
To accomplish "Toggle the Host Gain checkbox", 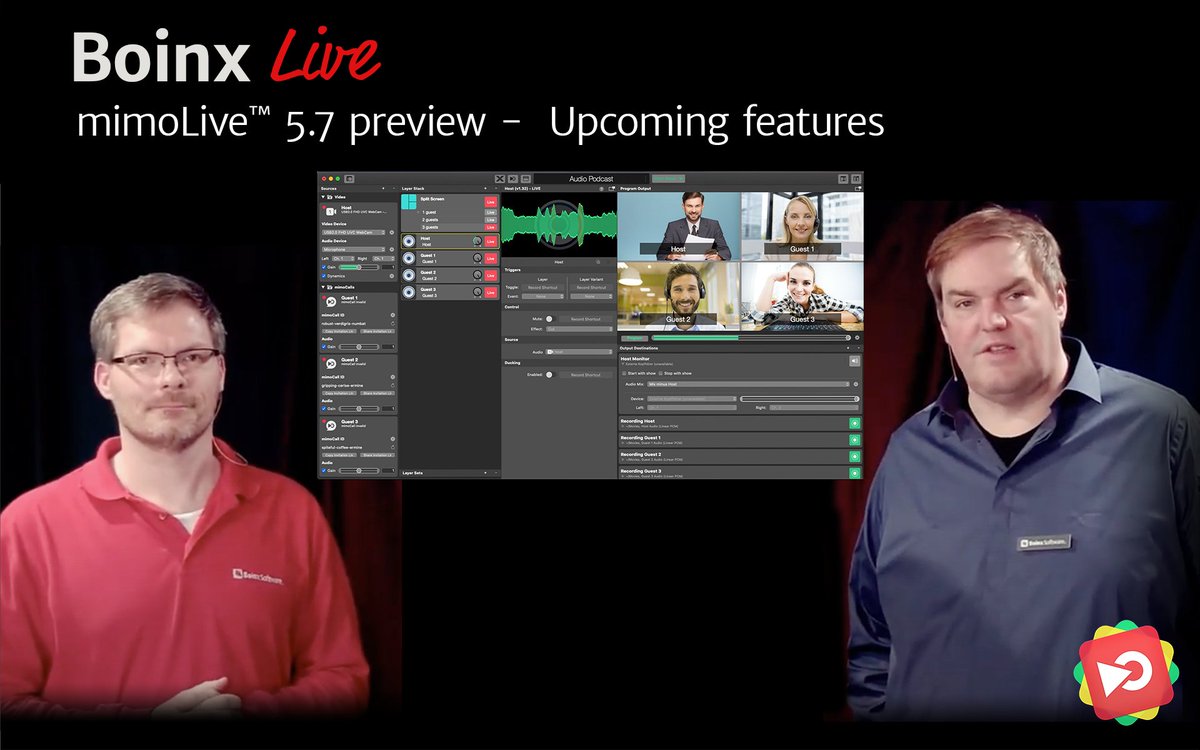I will pos(324,267).
